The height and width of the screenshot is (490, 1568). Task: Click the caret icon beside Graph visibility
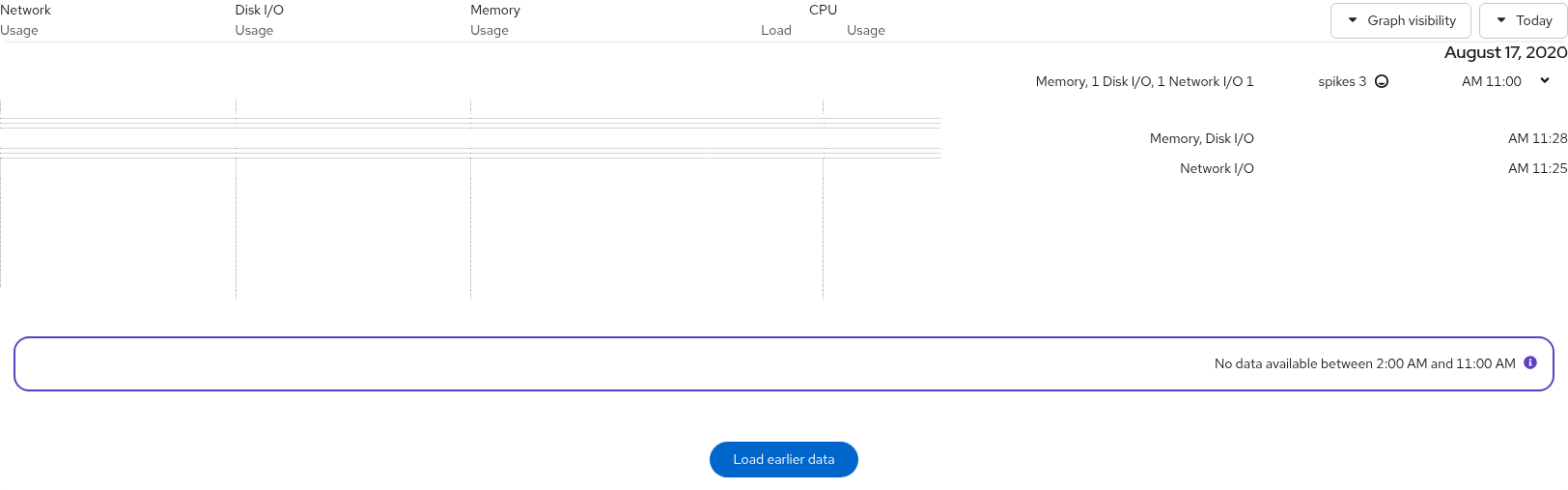click(1353, 20)
